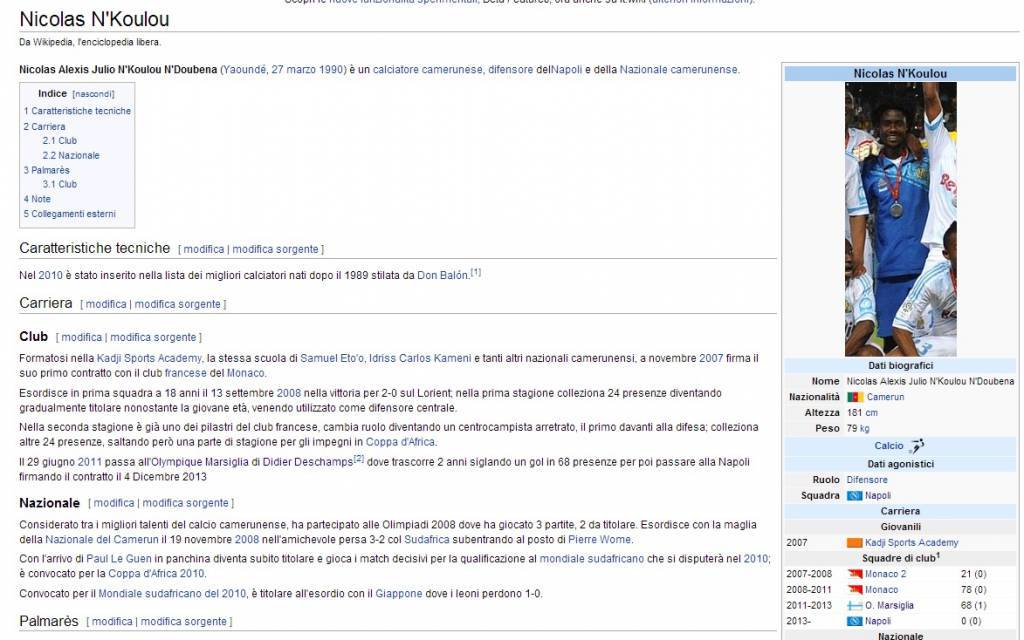Click 'modifica sorgente' beside Caratteristiche tecniche
This screenshot has height=640, width=1024.
pos(275,249)
